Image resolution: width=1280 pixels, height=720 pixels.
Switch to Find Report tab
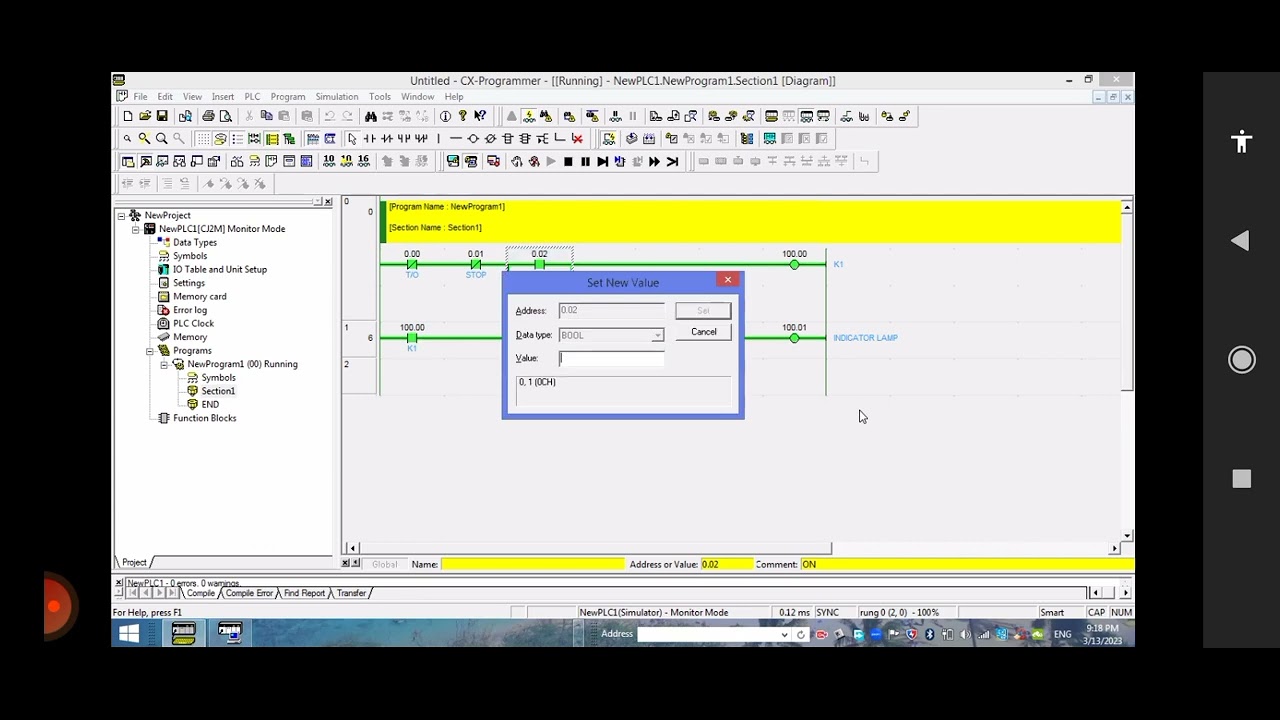pyautogui.click(x=305, y=593)
